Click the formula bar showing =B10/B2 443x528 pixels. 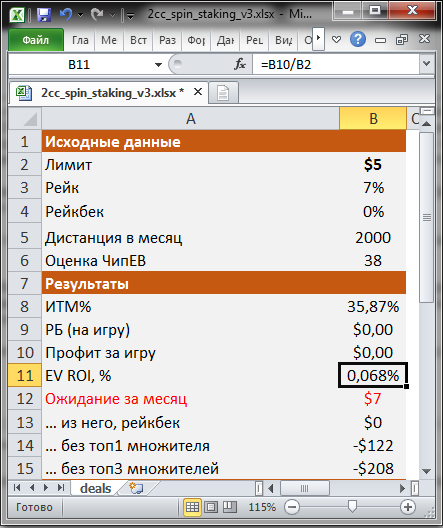point(335,64)
